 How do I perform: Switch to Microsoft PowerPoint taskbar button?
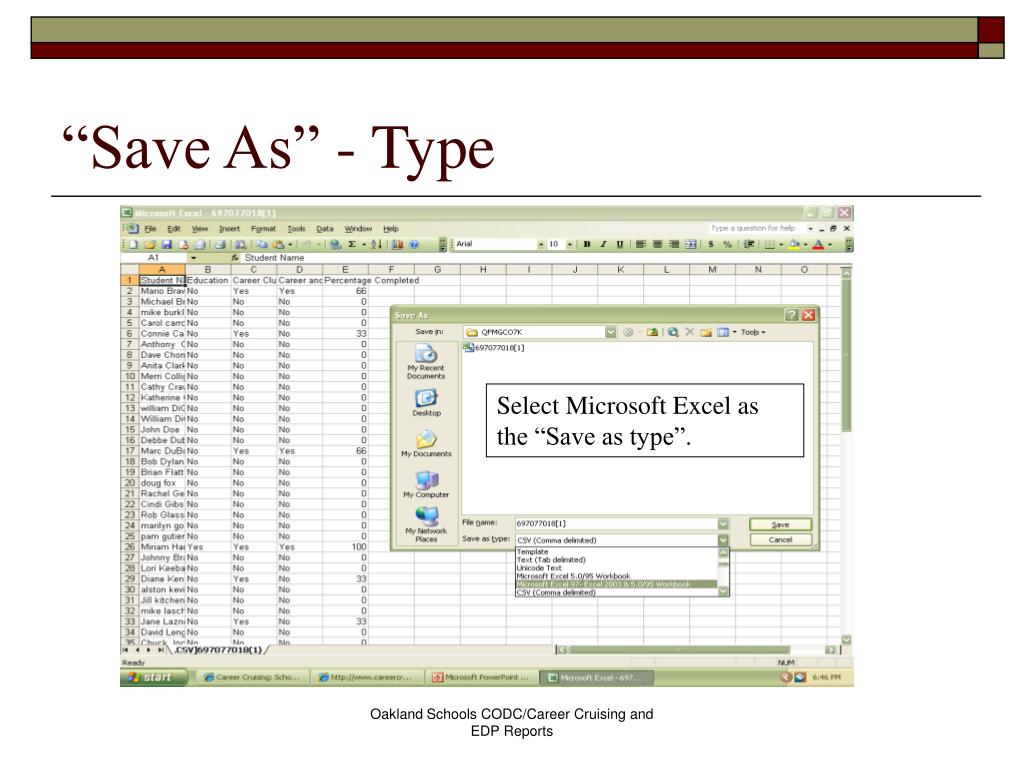(481, 677)
